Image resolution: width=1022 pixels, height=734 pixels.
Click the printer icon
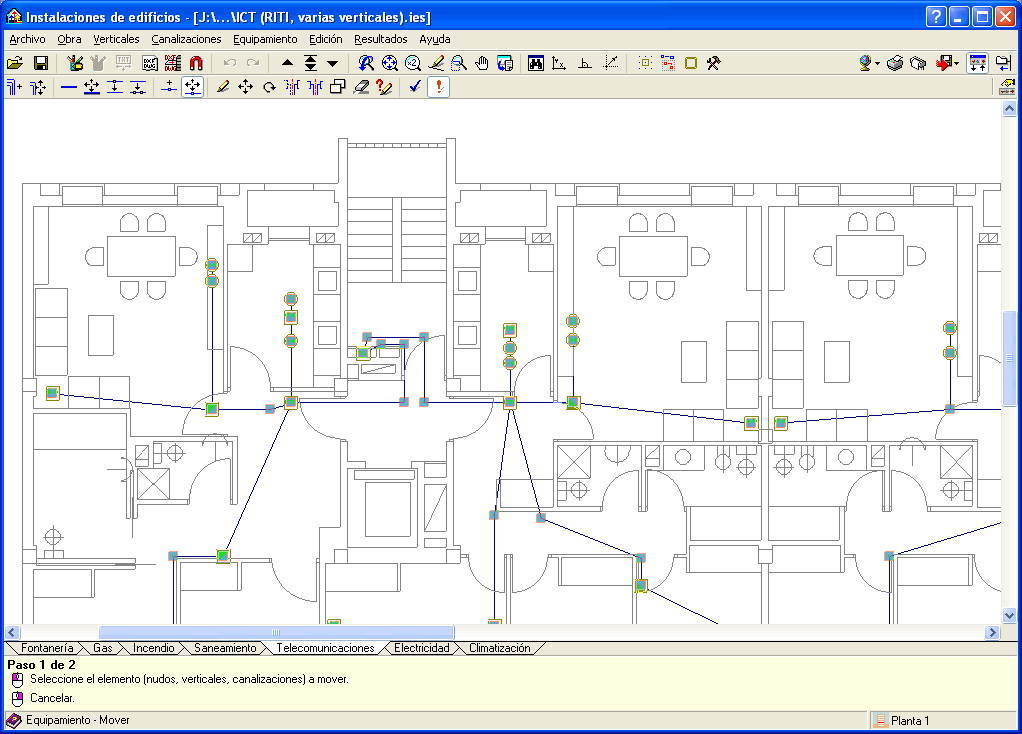click(894, 63)
